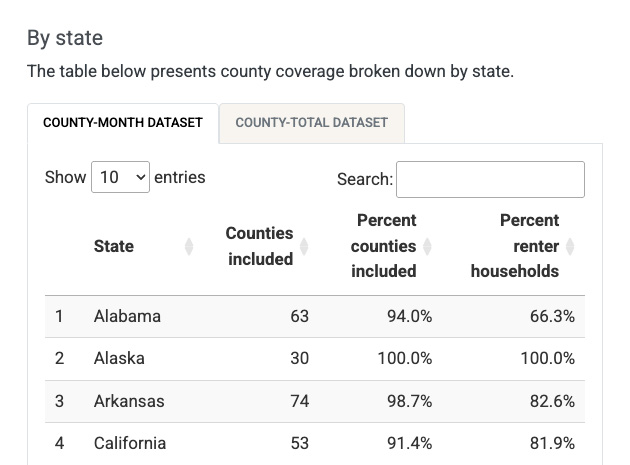Select the Arkansas row
Screen dimensions: 630x465
pos(129,401)
